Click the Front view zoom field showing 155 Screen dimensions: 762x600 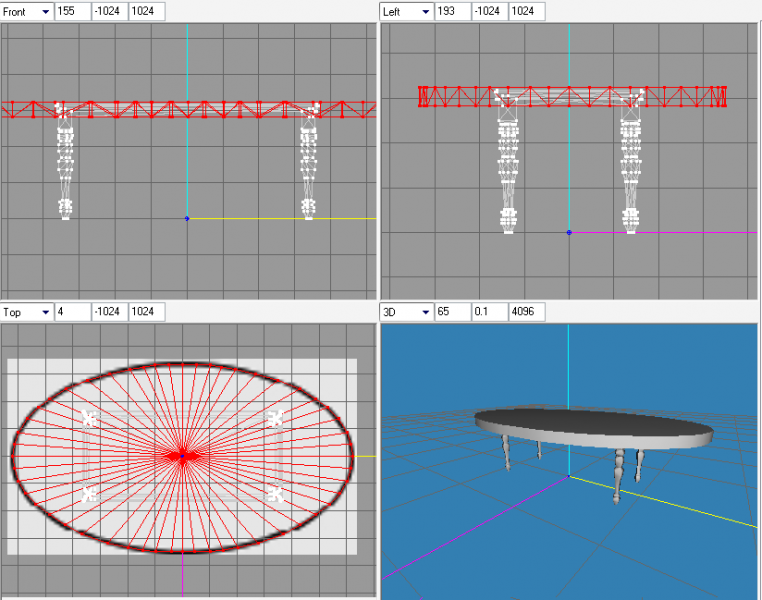[73, 11]
